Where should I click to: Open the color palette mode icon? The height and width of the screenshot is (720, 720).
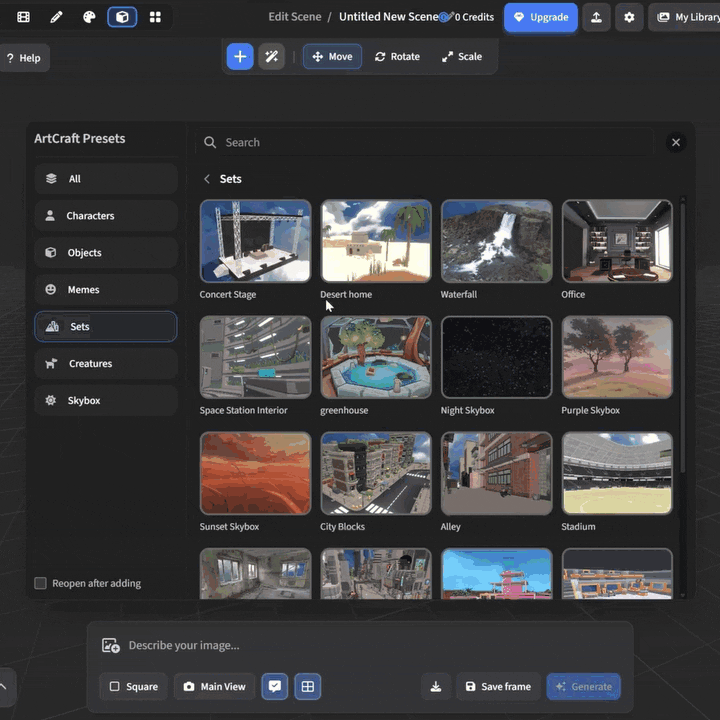89,17
